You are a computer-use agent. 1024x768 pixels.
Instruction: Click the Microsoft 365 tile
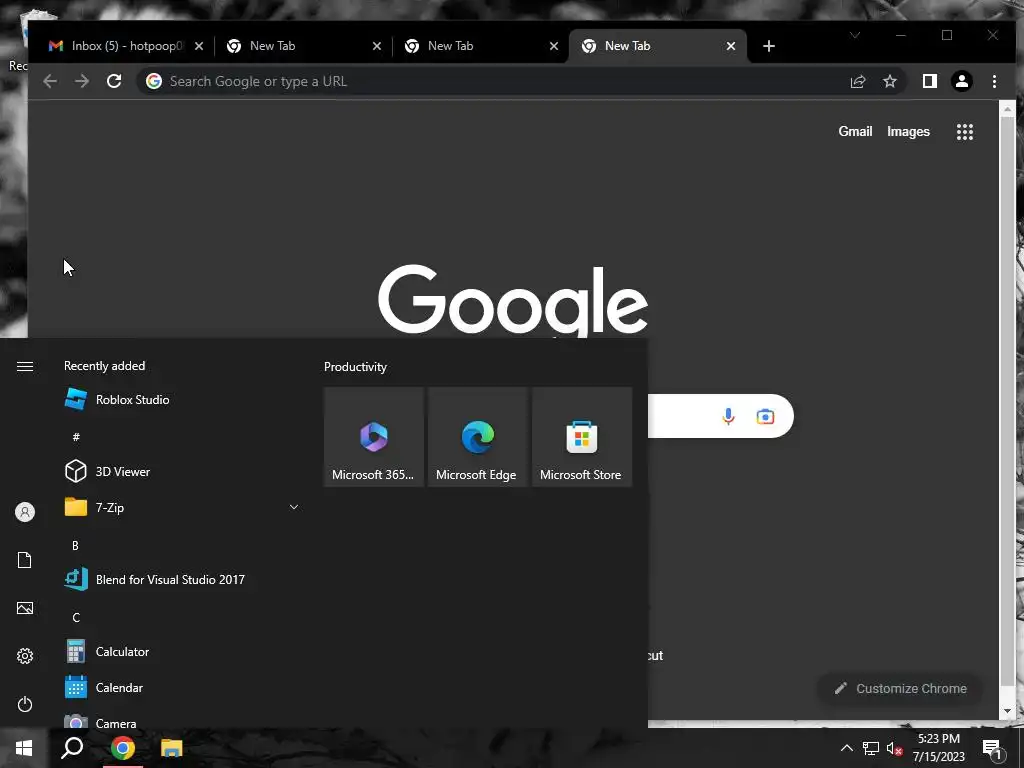[x=374, y=437]
